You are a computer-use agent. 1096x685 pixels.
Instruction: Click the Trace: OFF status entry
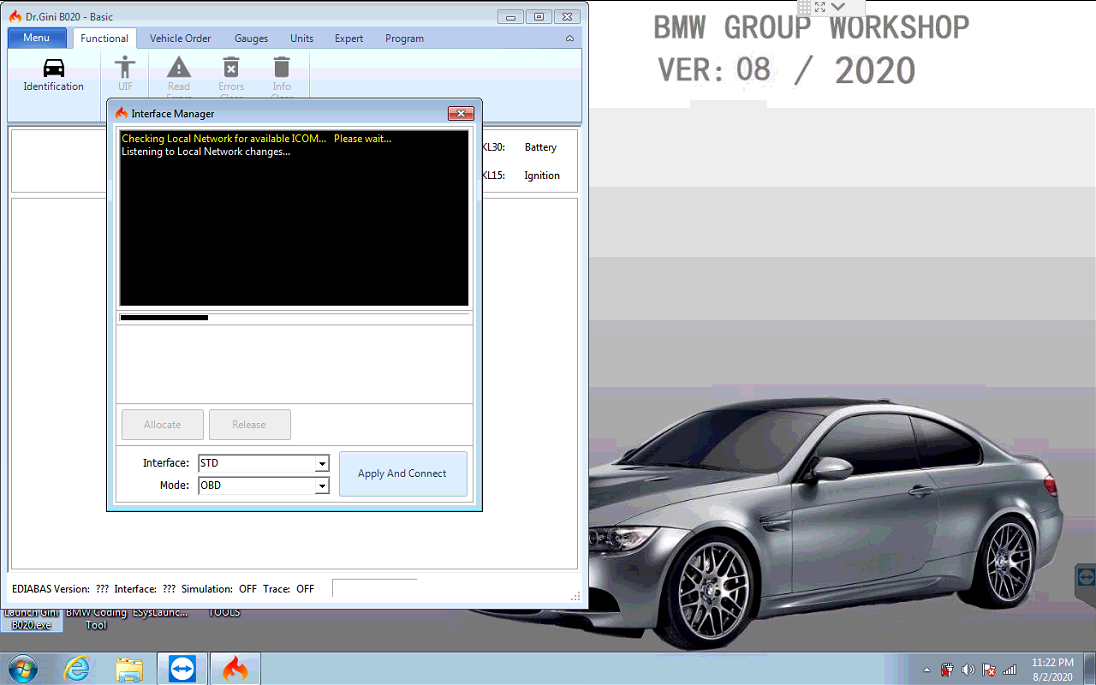point(289,589)
